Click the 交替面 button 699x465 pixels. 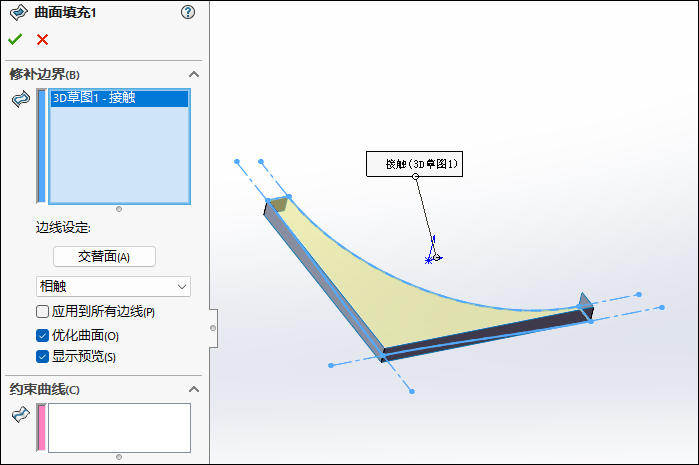pos(104,256)
